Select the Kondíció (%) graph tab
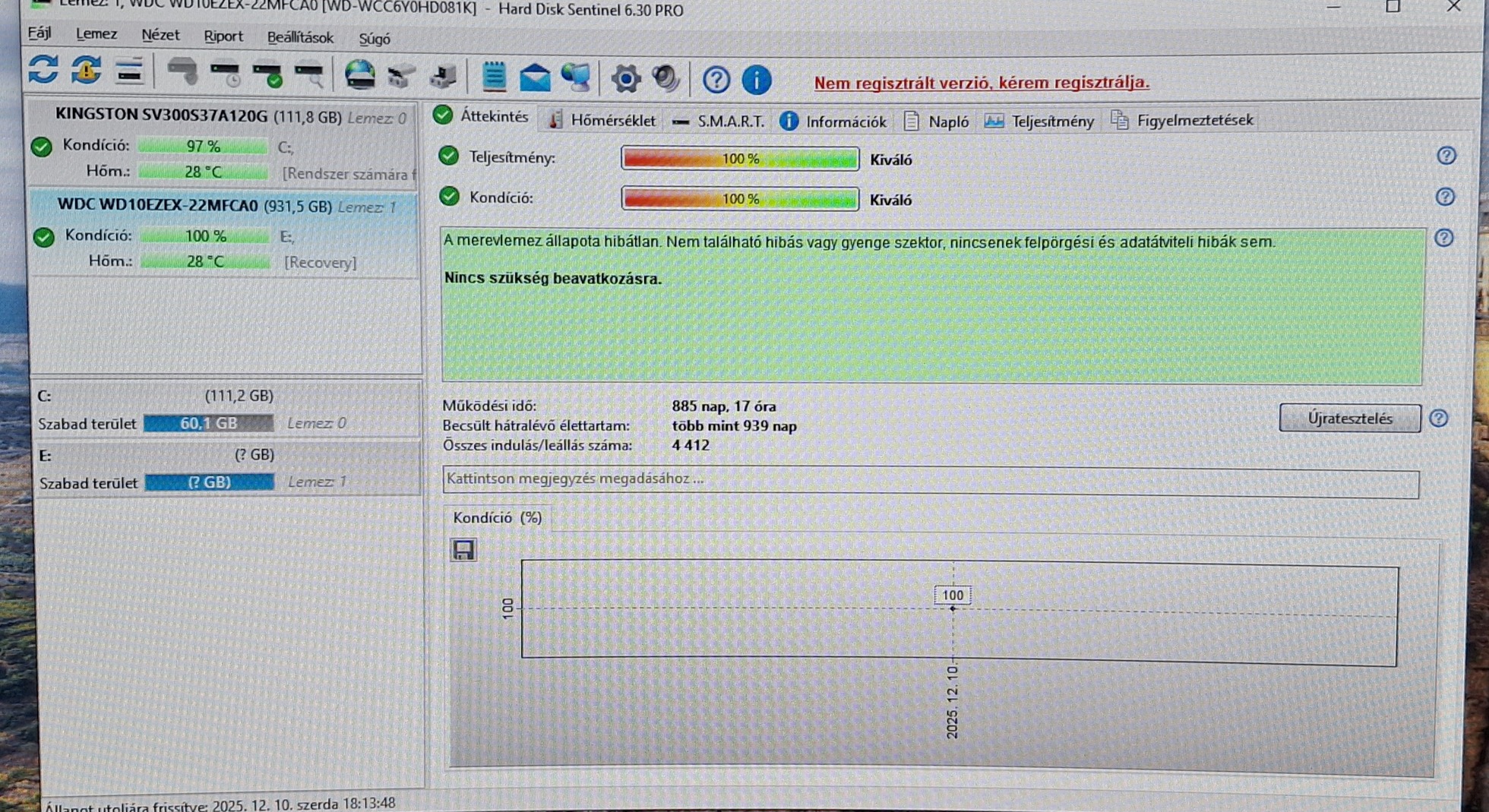The height and width of the screenshot is (812, 1489). (497, 518)
